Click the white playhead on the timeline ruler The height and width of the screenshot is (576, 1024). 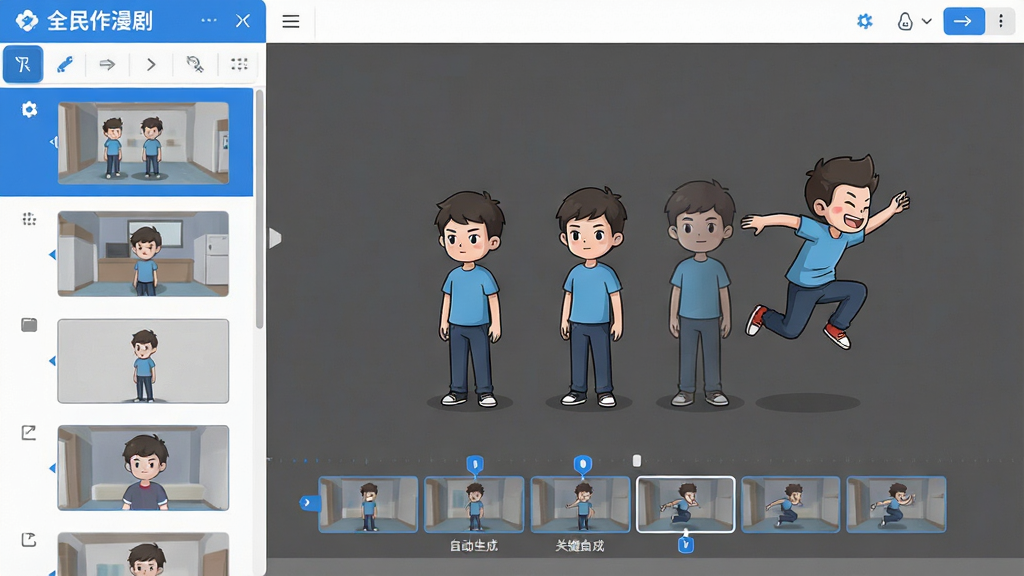tap(637, 461)
